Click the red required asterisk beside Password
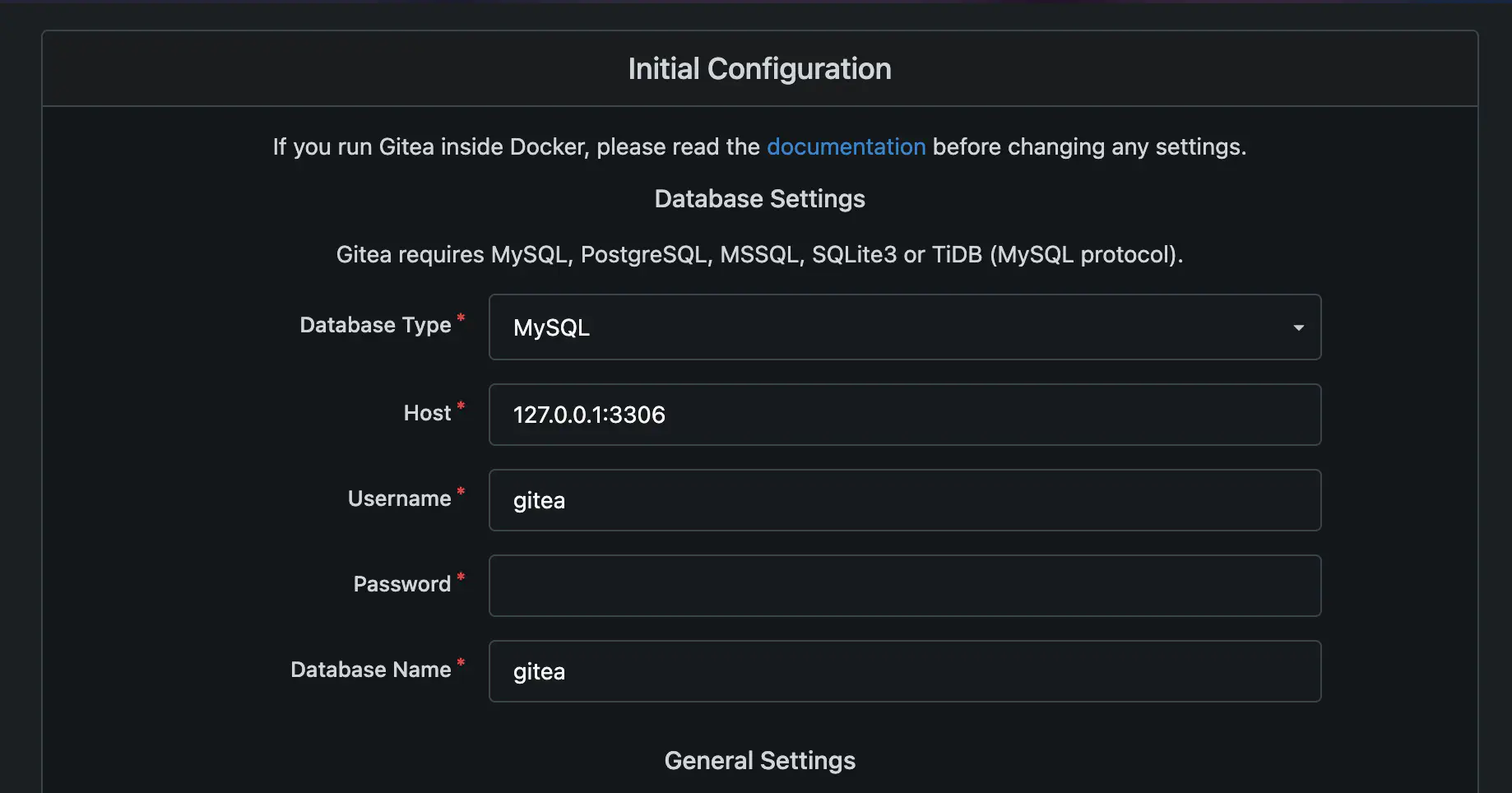 click(x=461, y=577)
